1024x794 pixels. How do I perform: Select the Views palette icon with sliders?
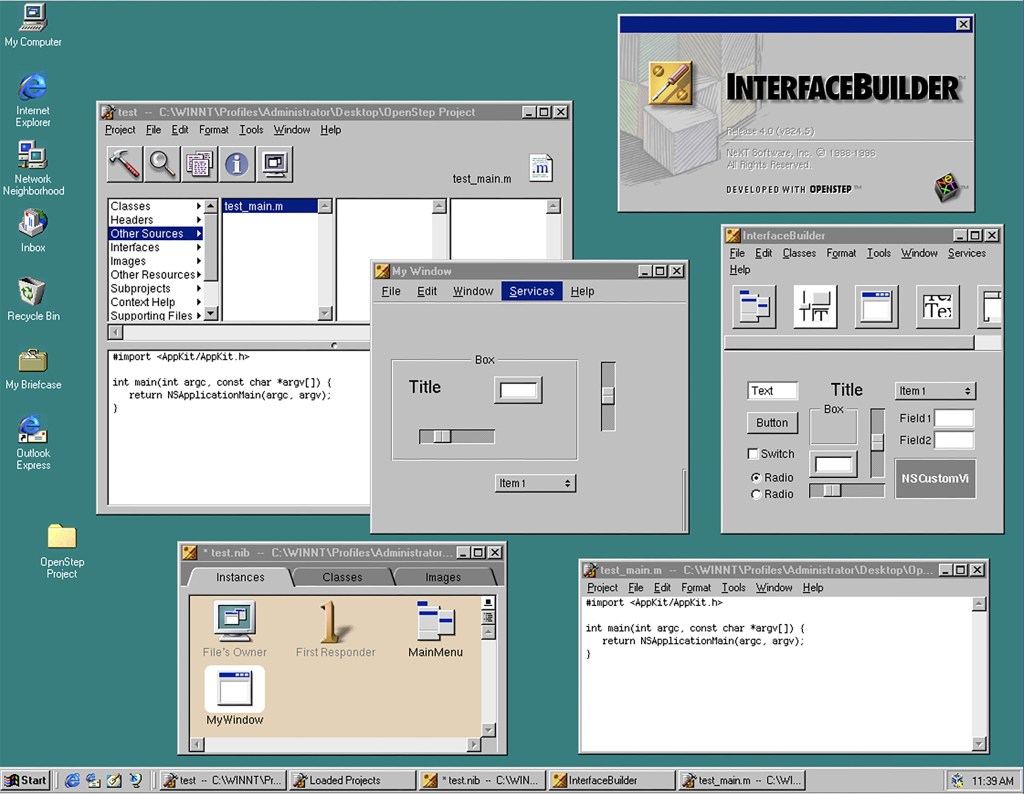coord(815,306)
